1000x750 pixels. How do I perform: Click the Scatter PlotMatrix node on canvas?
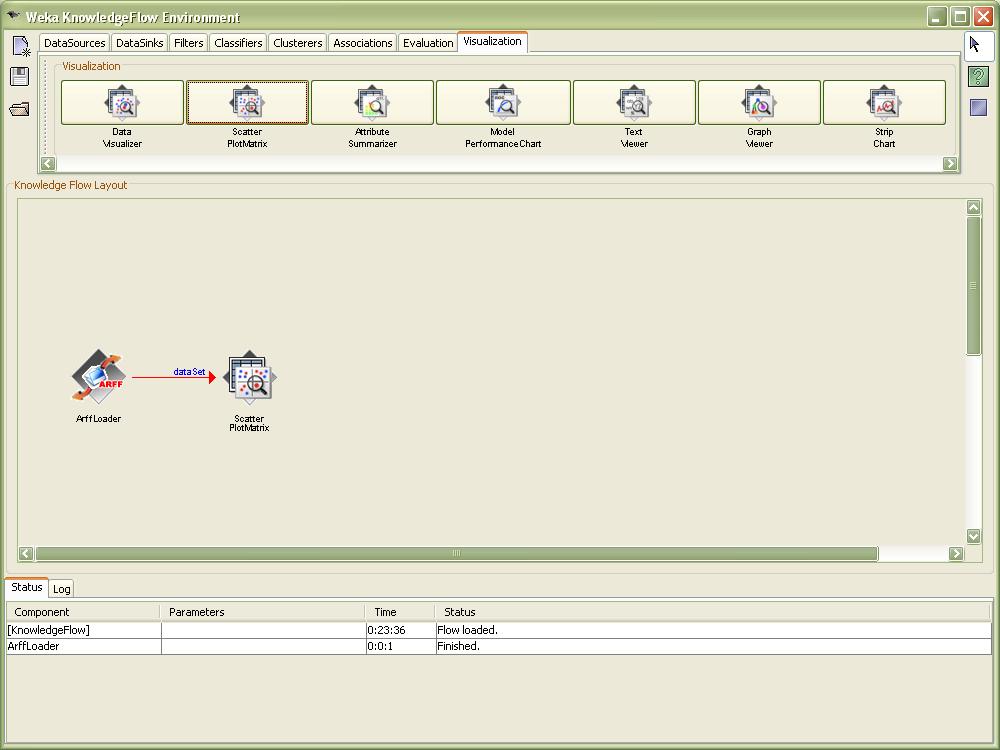pos(249,379)
